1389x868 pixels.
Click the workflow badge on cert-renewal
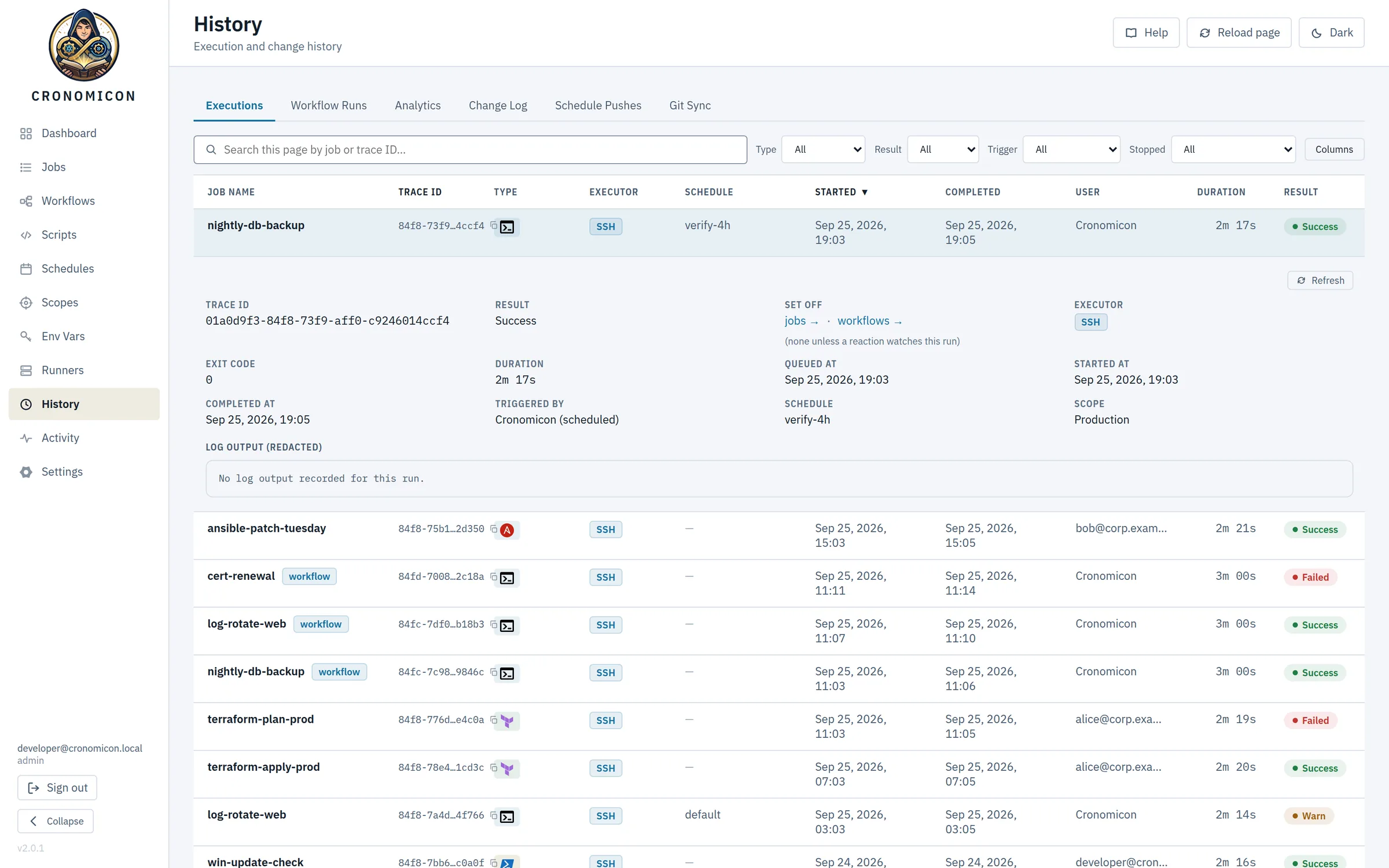coord(310,576)
